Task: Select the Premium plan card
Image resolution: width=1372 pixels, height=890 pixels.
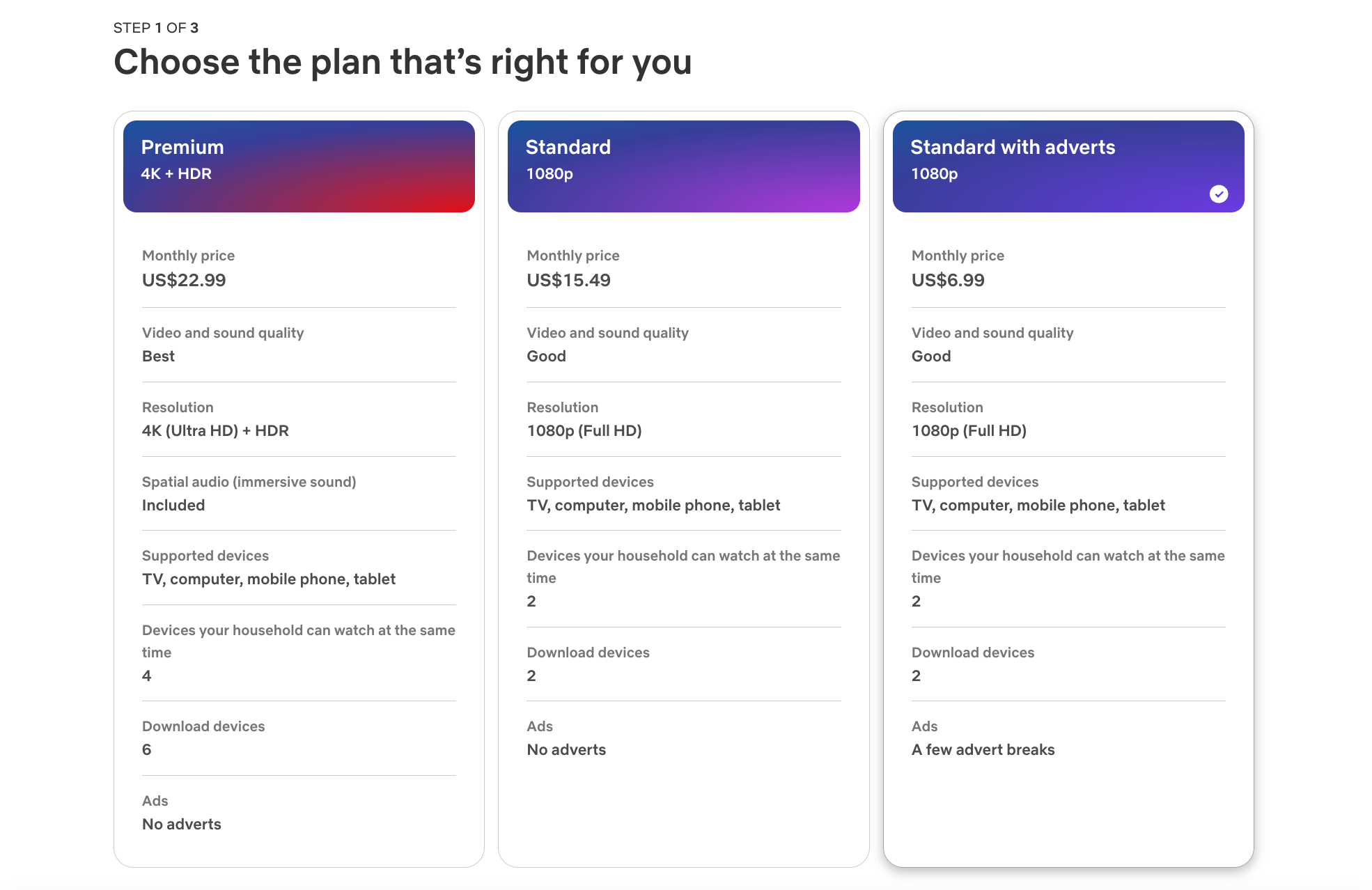Action: (x=298, y=487)
